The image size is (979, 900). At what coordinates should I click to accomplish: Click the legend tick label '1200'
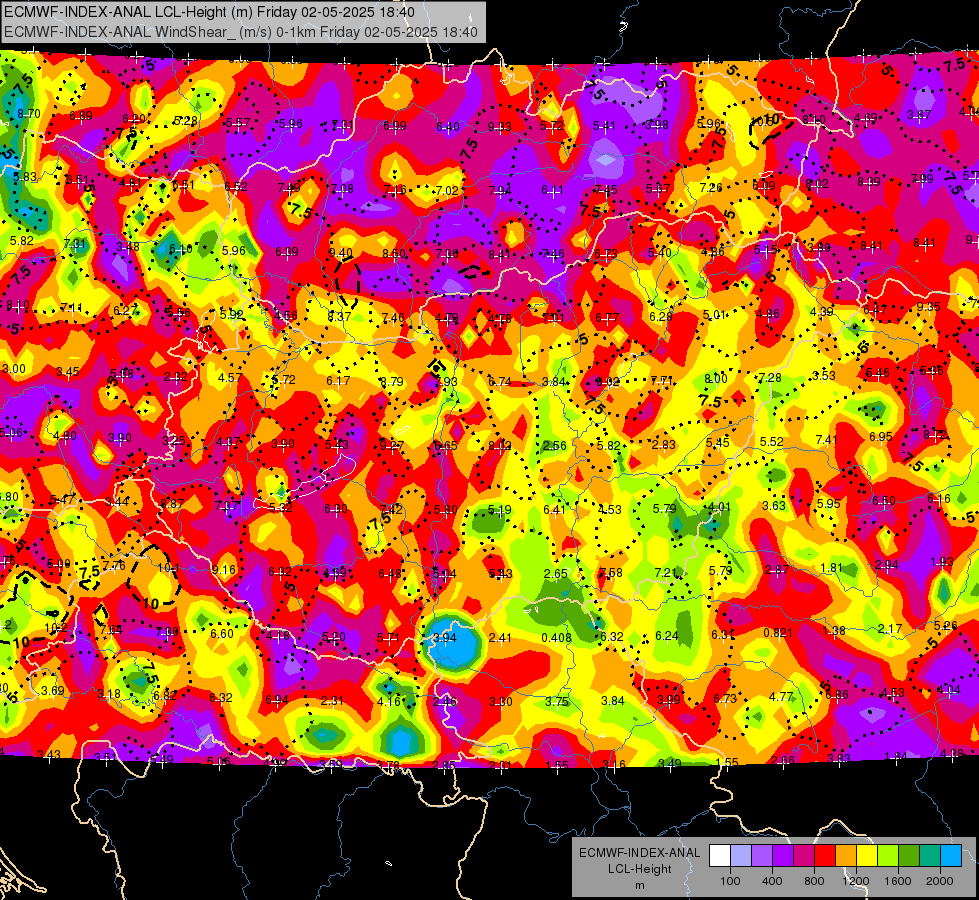point(856,881)
